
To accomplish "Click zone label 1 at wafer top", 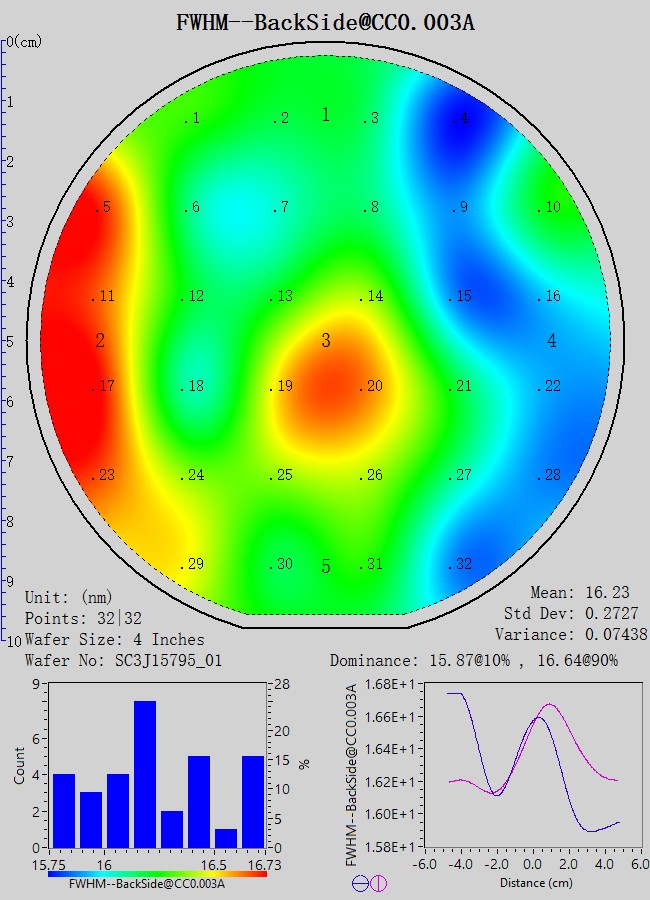I will tap(326, 115).
